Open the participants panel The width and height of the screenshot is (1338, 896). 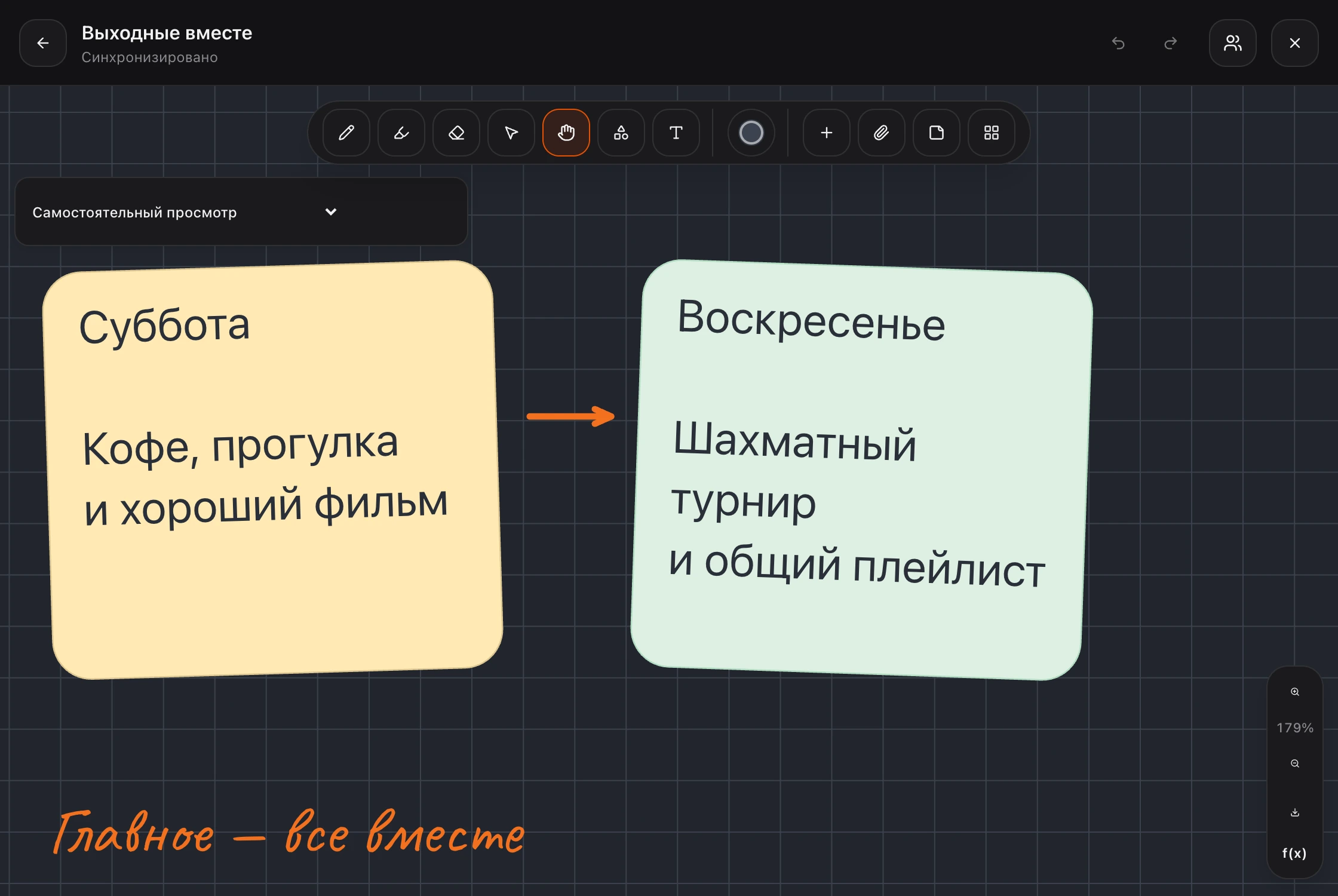point(1233,43)
